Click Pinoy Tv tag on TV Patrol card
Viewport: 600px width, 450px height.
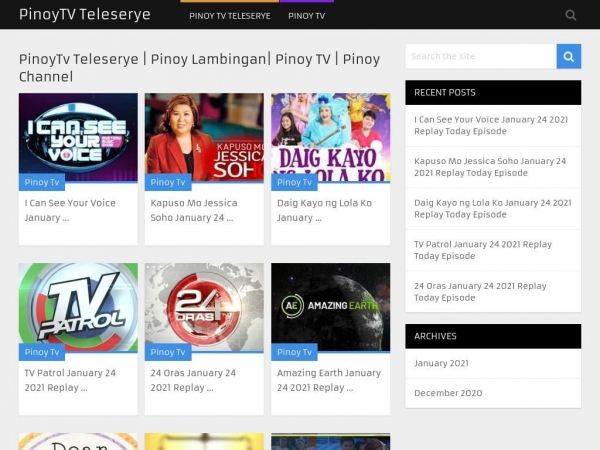[42, 352]
